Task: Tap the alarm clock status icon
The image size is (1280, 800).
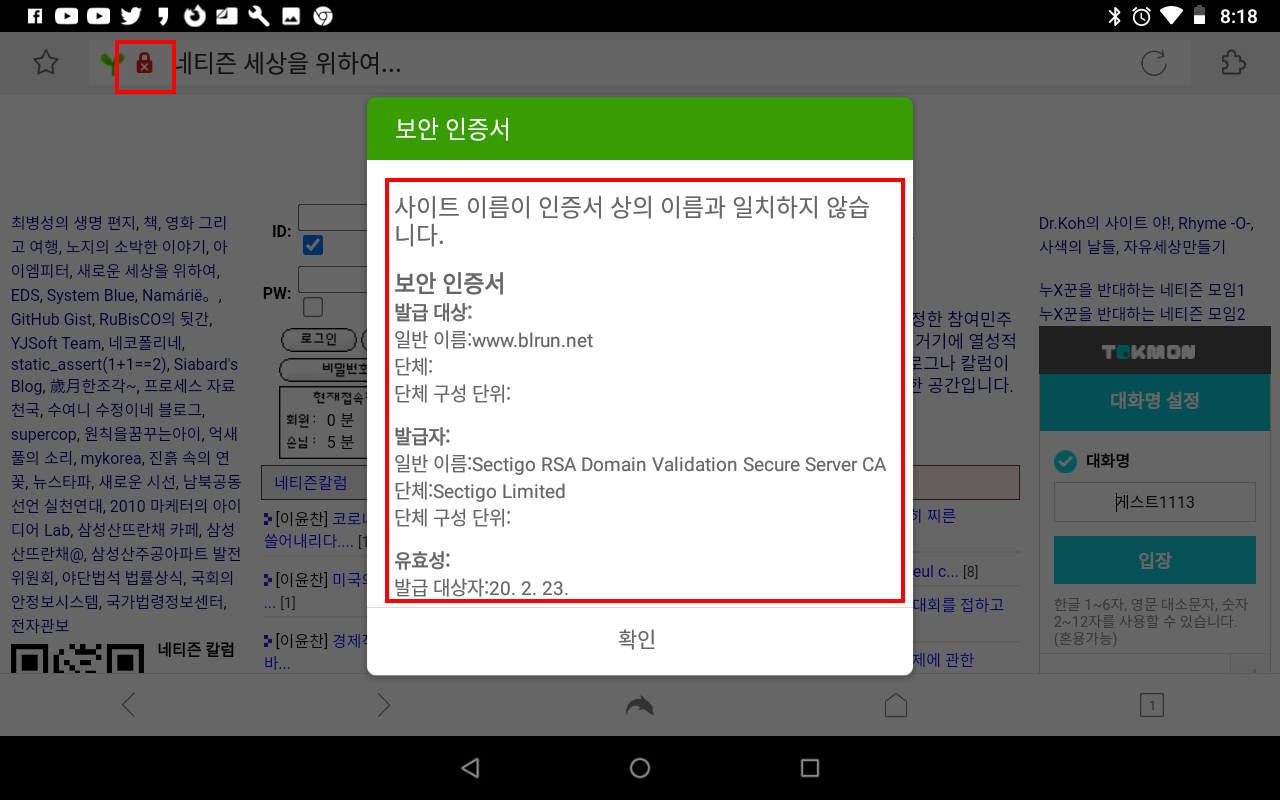Action: tap(1142, 16)
